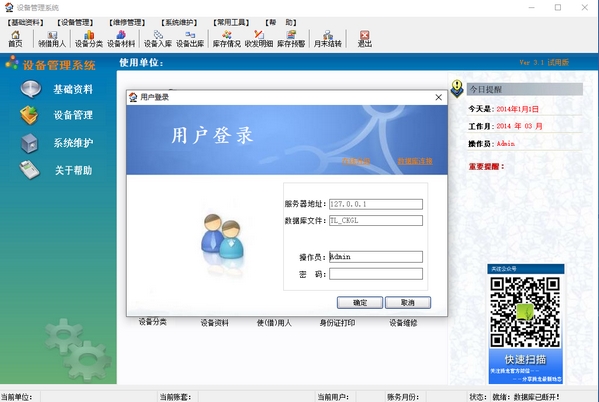This screenshot has height=402, width=599.
Task: Click the 服务器地址 field
Action: (x=376, y=204)
